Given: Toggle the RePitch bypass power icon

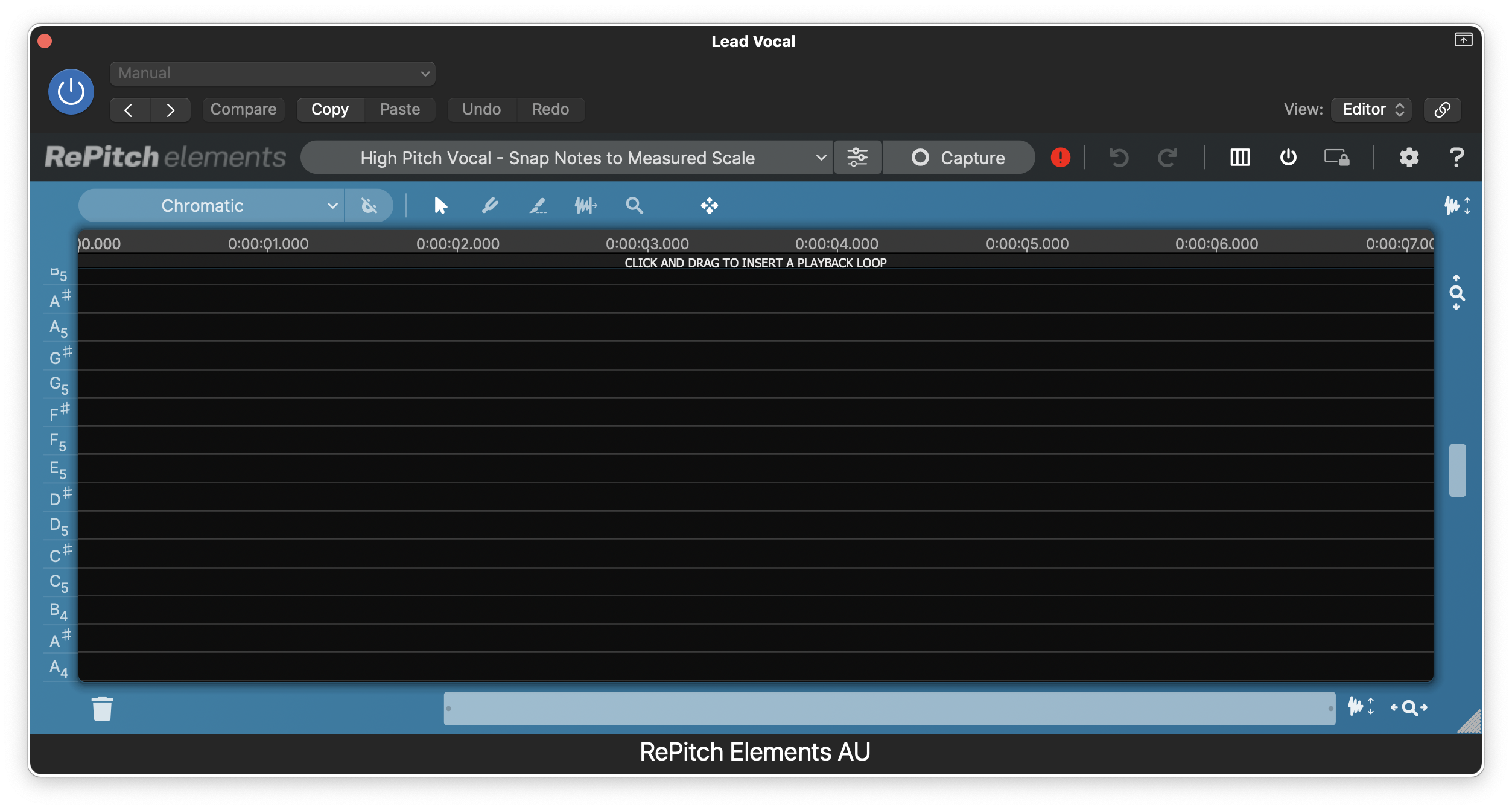Looking at the screenshot, I should point(1288,158).
